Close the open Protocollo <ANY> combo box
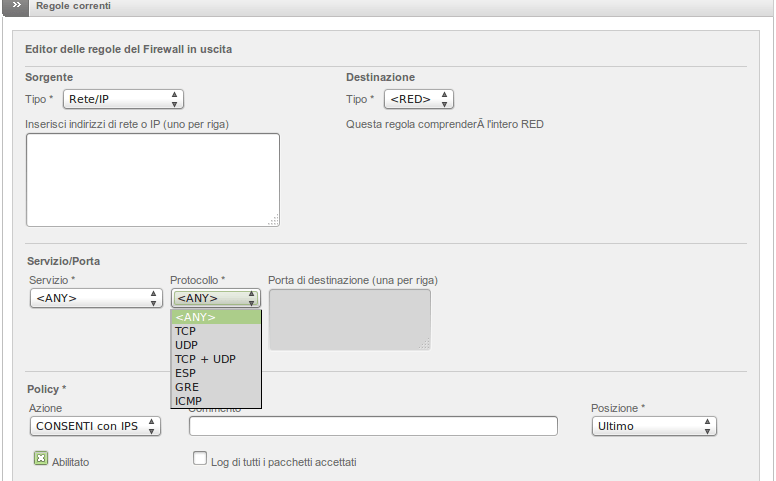 (x=216, y=298)
